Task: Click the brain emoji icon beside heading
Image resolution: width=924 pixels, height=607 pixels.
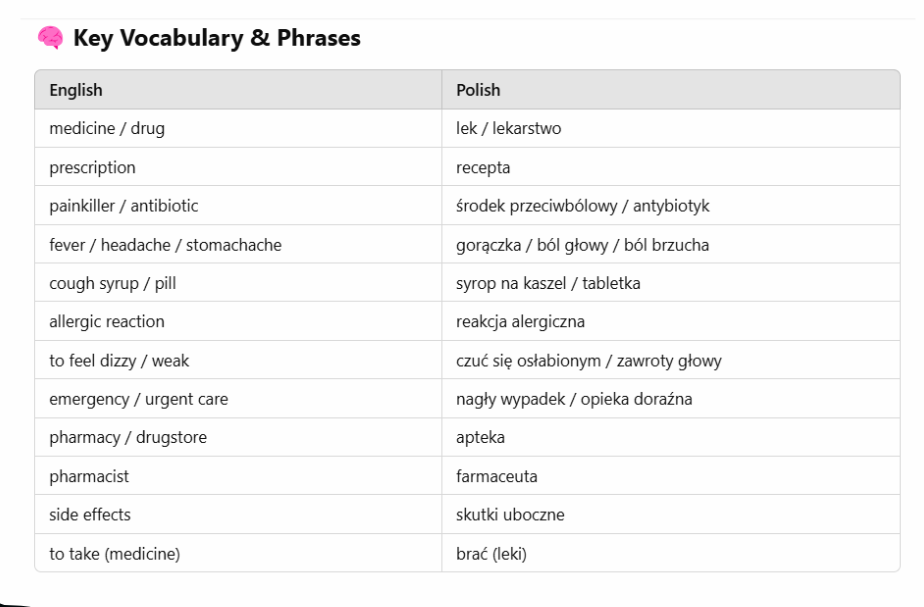Action: 48,39
